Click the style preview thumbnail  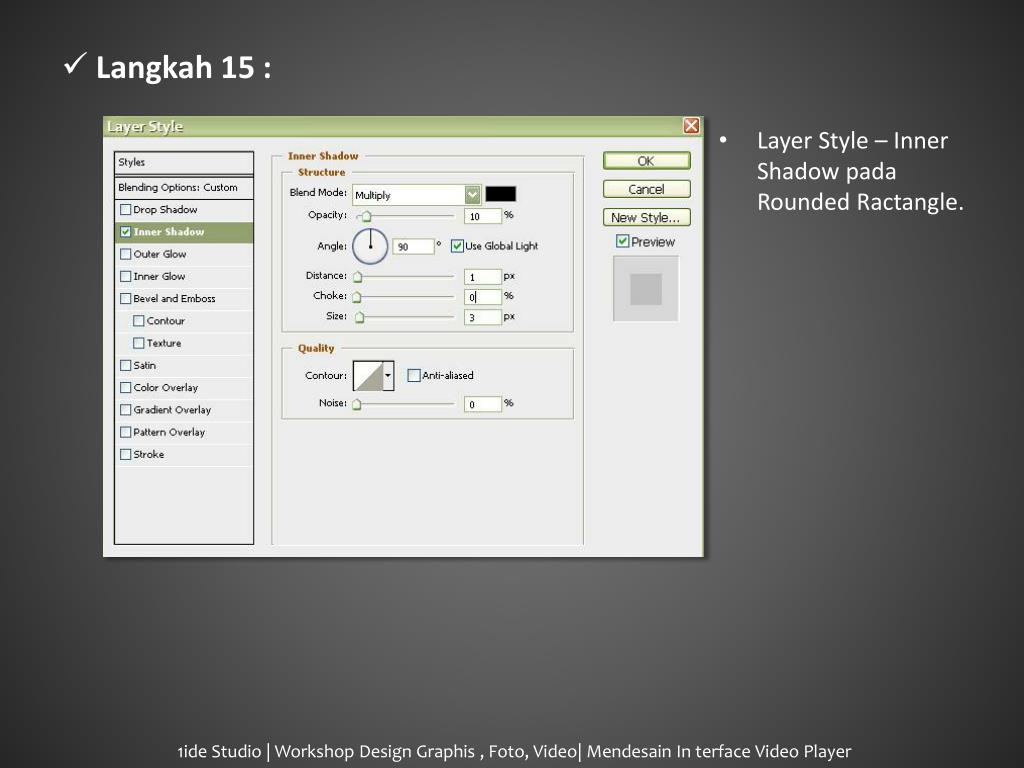point(646,289)
